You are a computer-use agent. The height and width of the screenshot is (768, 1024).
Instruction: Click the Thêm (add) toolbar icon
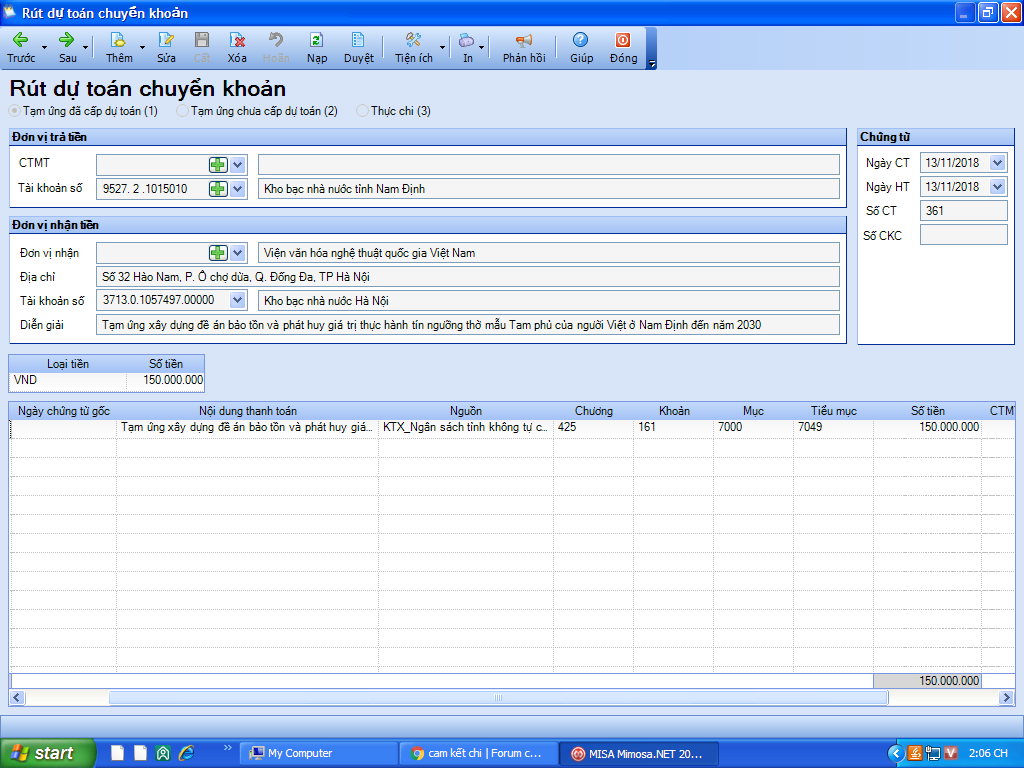tap(118, 41)
